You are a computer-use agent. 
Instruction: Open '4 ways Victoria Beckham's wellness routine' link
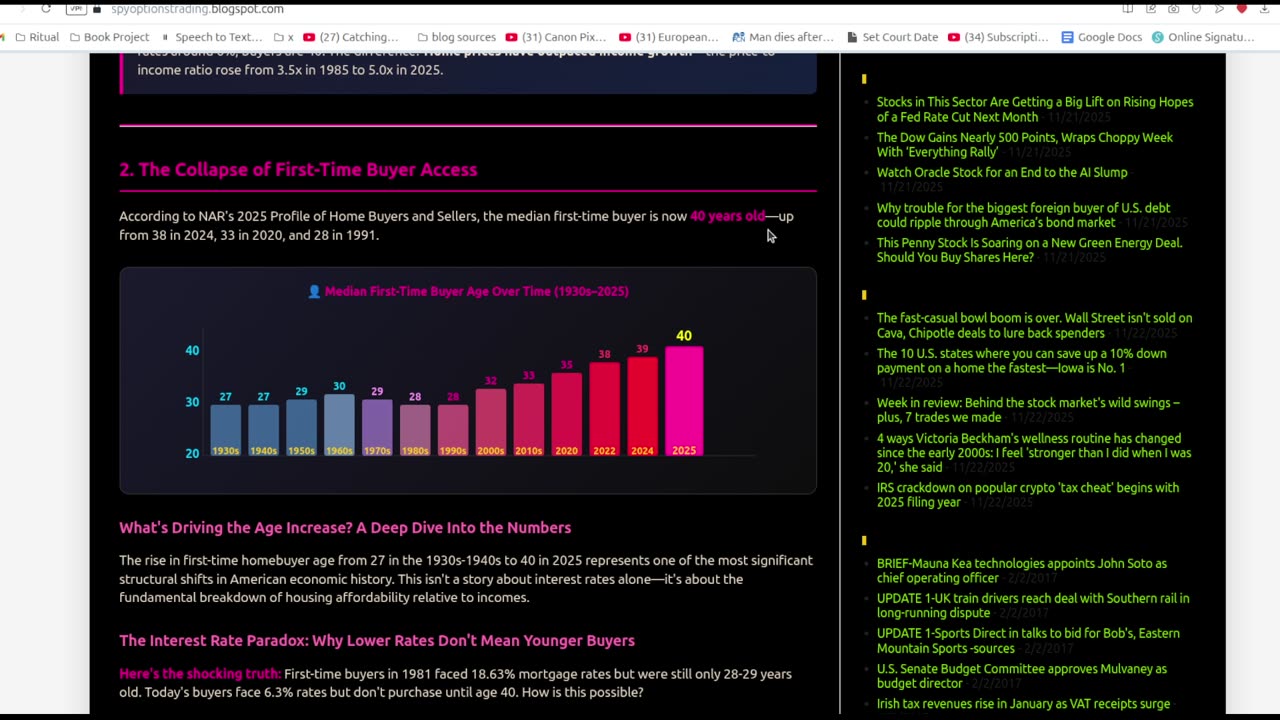[x=1034, y=453]
